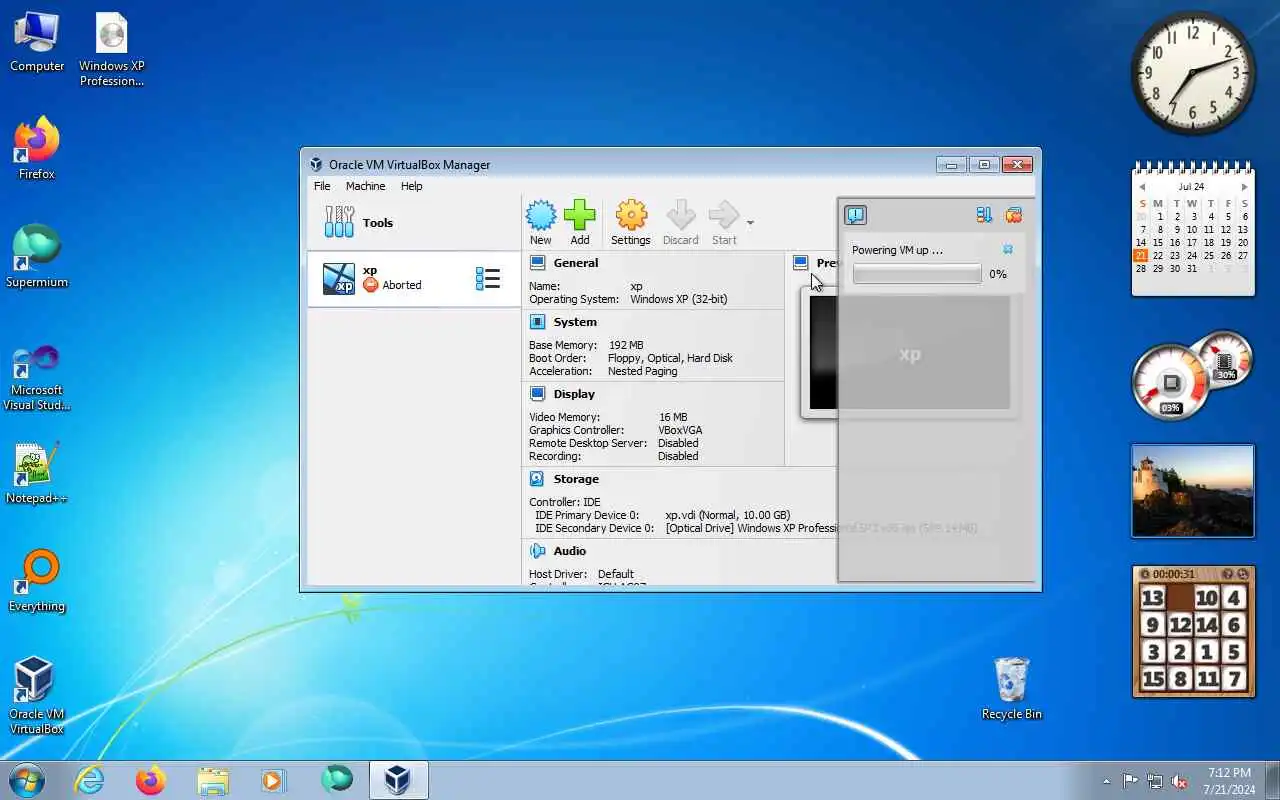1280x800 pixels.
Task: Click the System section chip icon
Action: [x=537, y=322]
